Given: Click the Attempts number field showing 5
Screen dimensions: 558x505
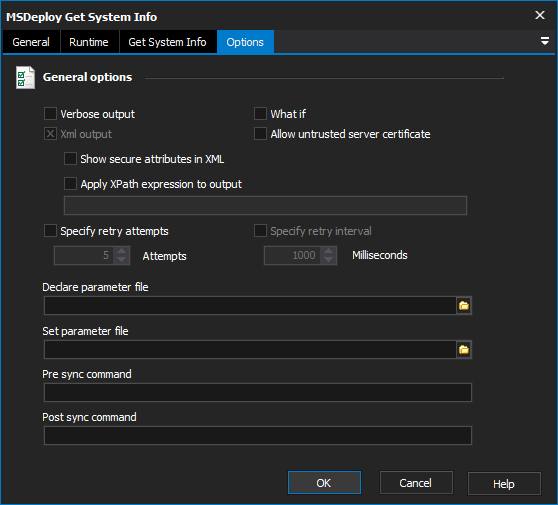Looking at the screenshot, I should click(x=84, y=255).
